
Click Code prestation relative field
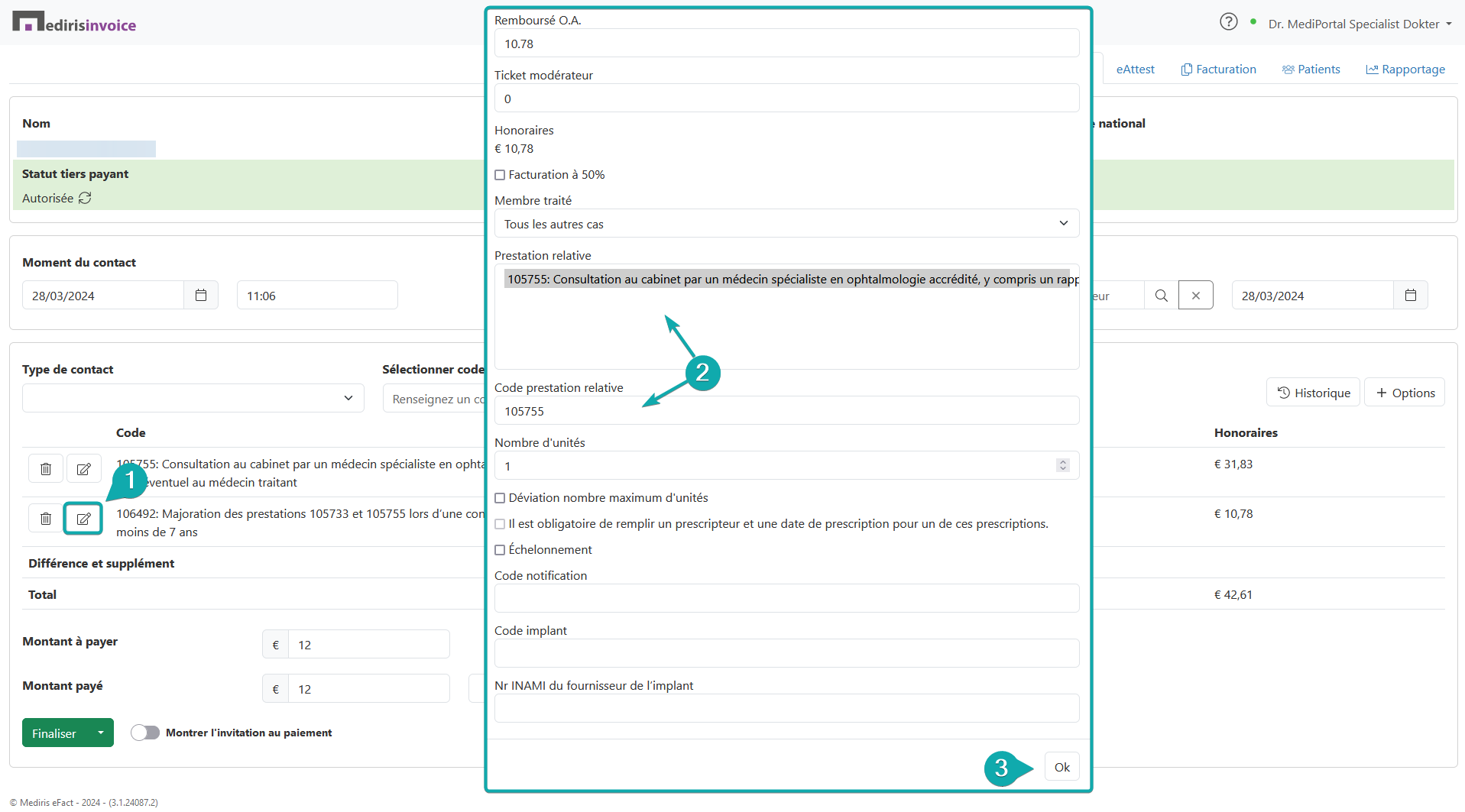[787, 411]
